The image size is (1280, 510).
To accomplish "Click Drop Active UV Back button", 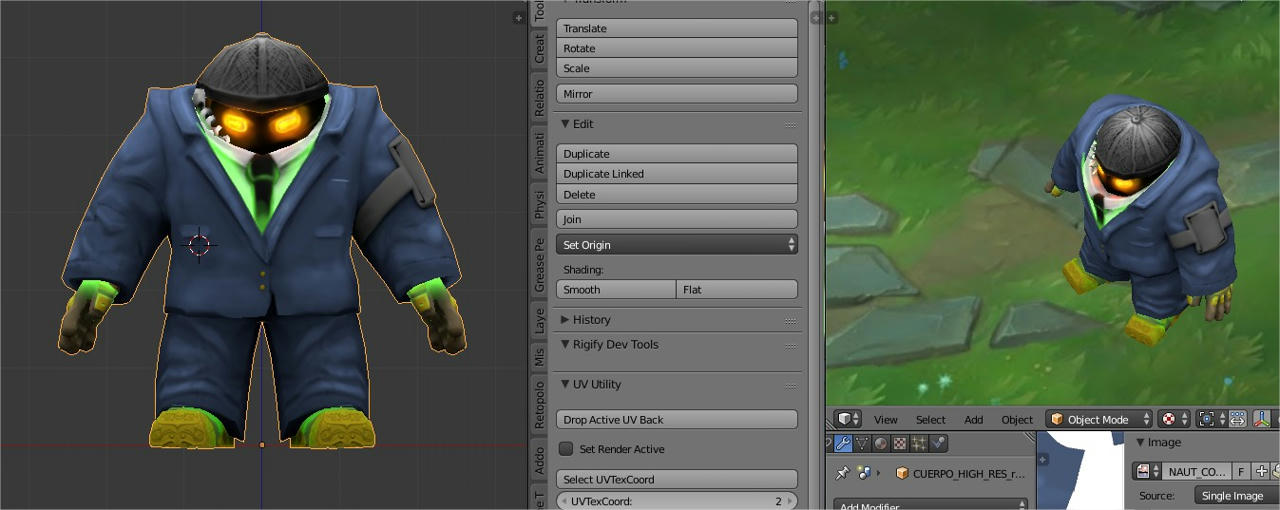I will pyautogui.click(x=677, y=420).
